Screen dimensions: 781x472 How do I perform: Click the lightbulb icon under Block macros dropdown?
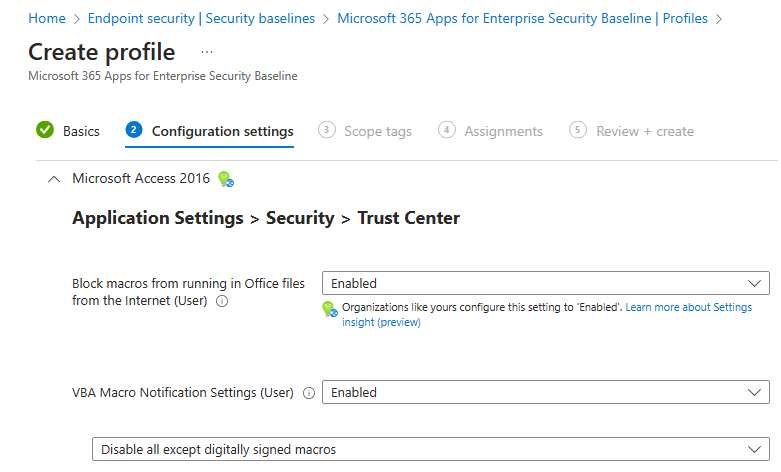click(330, 310)
